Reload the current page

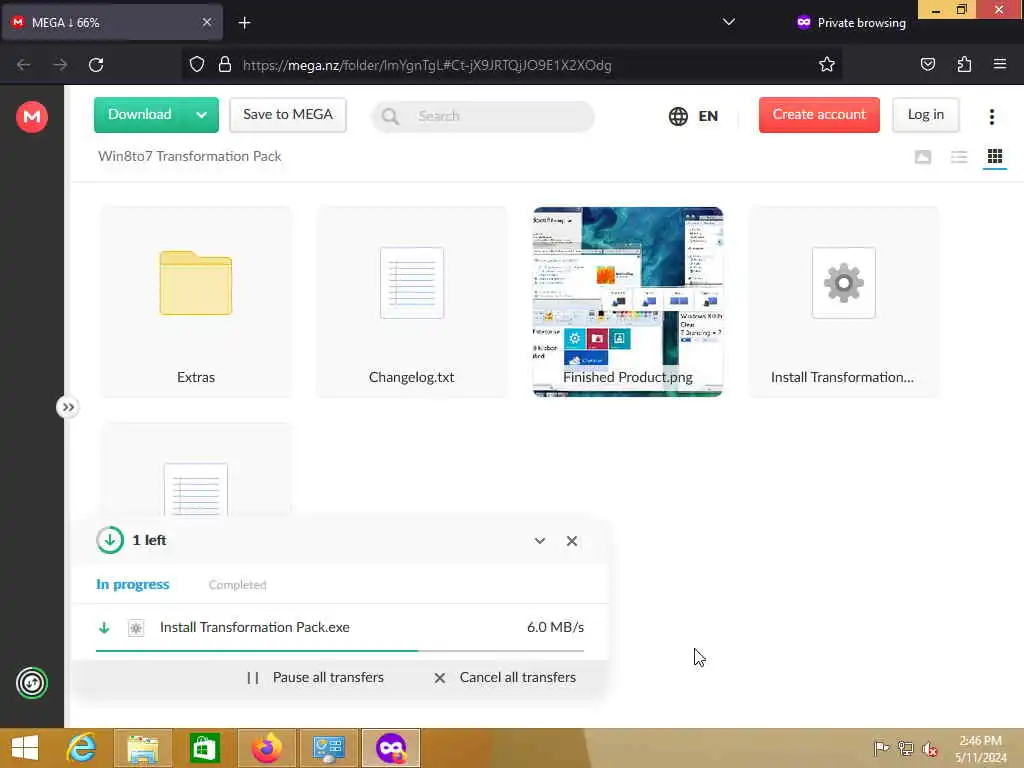coord(96,65)
